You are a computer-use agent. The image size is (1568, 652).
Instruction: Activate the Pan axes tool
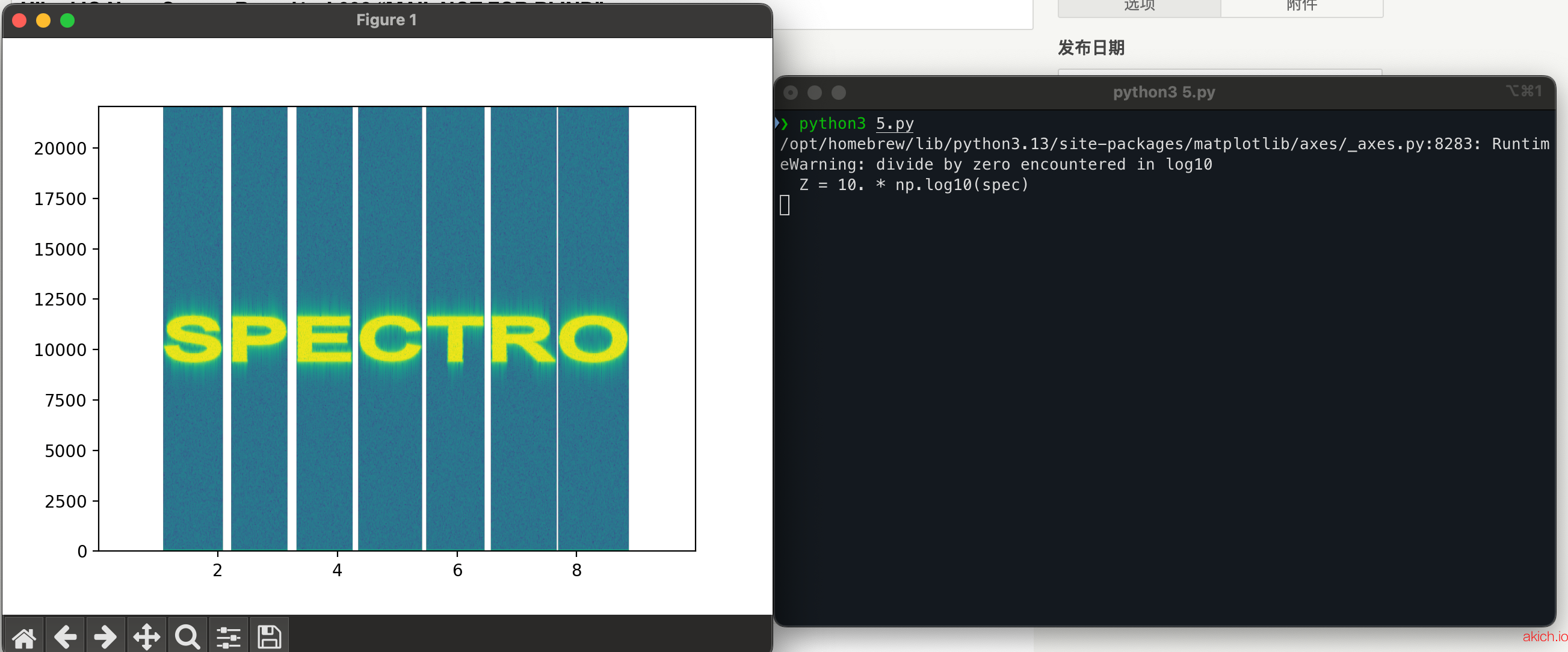[146, 637]
